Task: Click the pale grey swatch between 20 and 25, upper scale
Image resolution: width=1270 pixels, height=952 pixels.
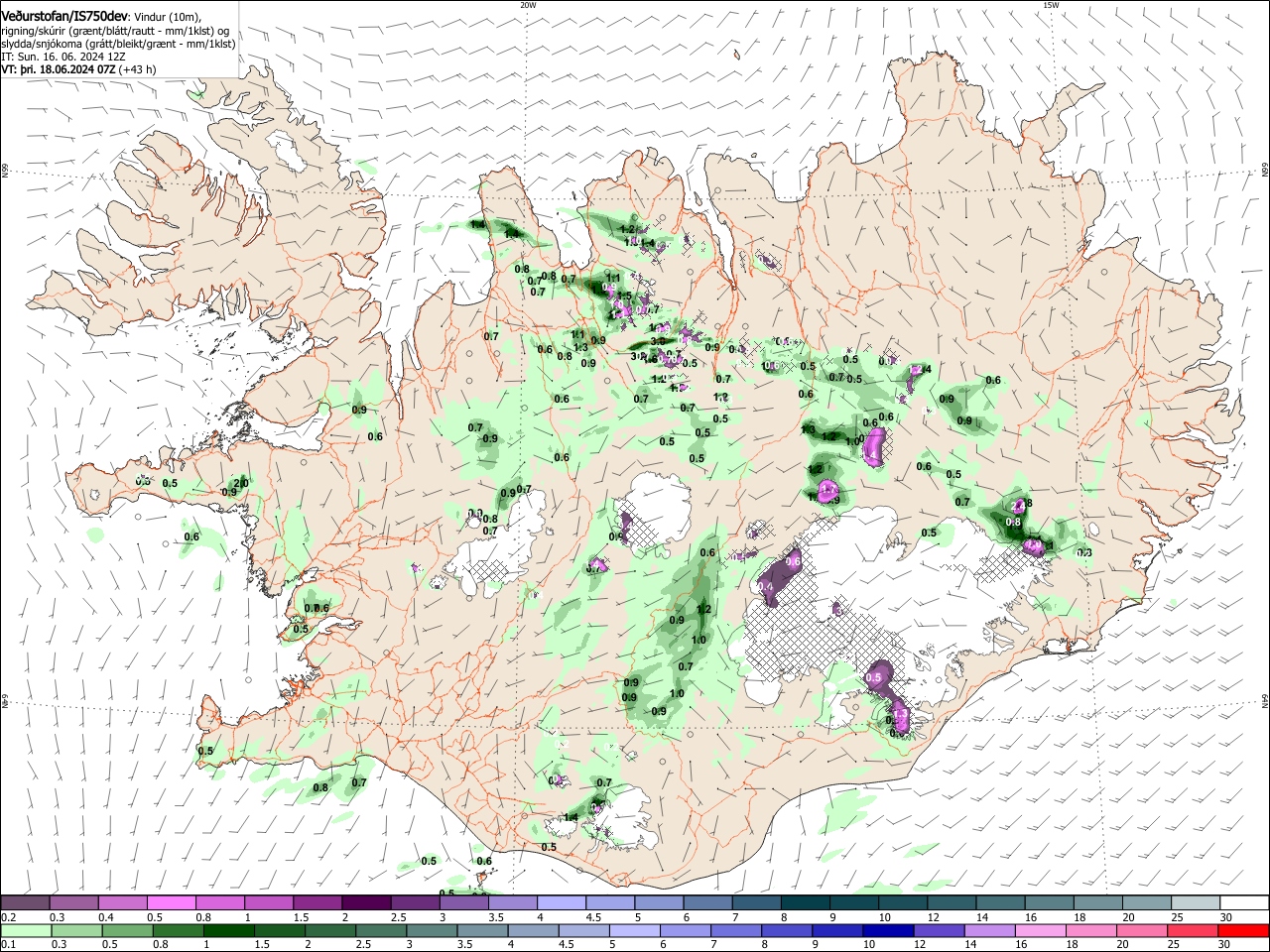Action: tap(1146, 903)
